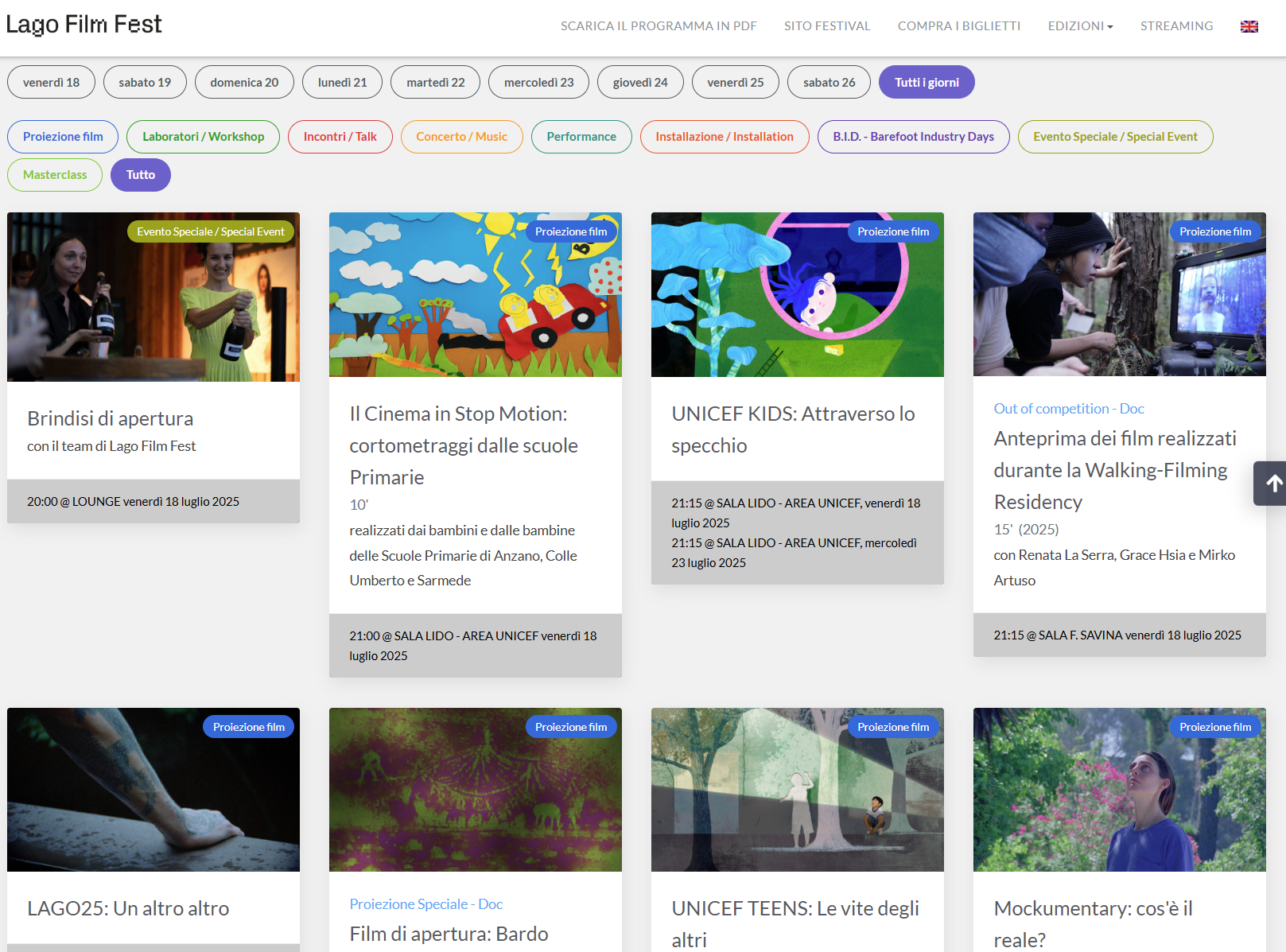Choose the B.I.D. - Barefoot Industry Days filter
The image size is (1286, 952).
(913, 137)
